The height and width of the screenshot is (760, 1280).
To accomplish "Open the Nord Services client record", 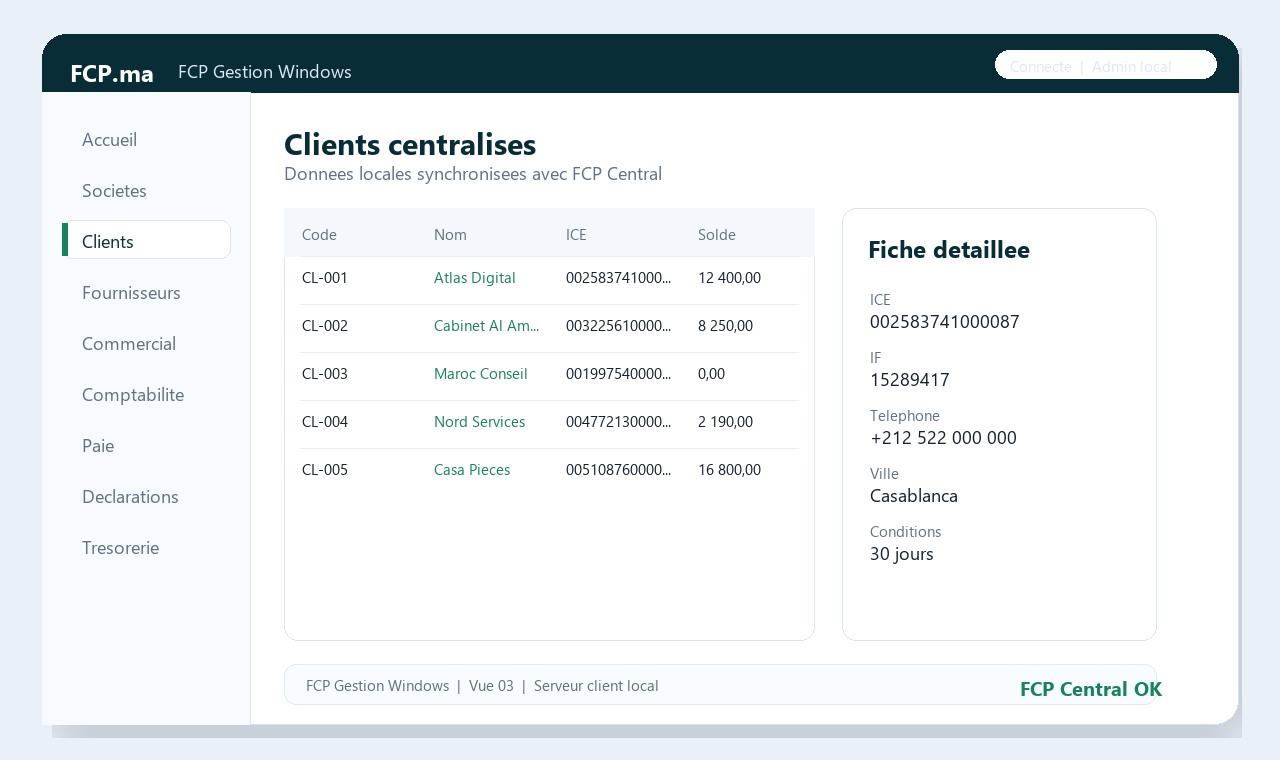I will point(479,422).
